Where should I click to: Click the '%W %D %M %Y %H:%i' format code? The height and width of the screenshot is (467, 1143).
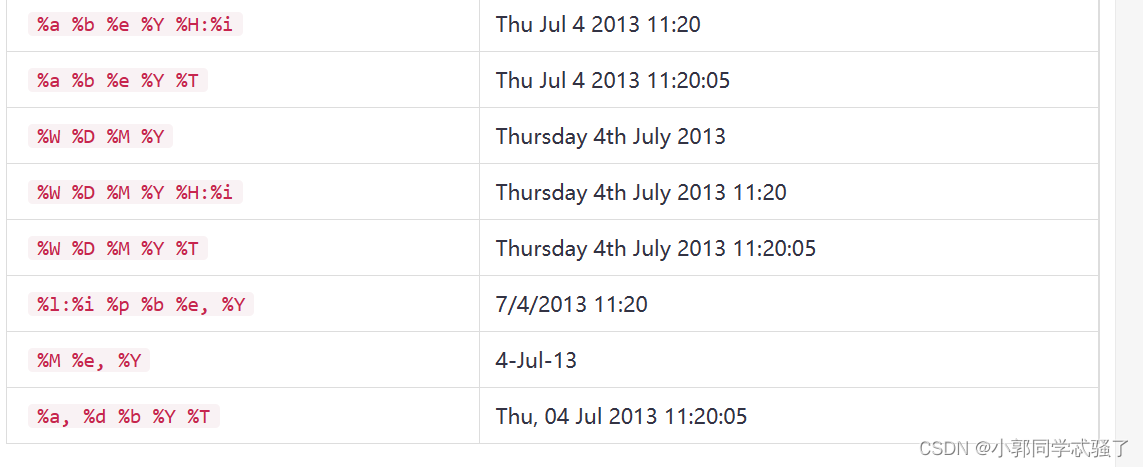click(135, 192)
